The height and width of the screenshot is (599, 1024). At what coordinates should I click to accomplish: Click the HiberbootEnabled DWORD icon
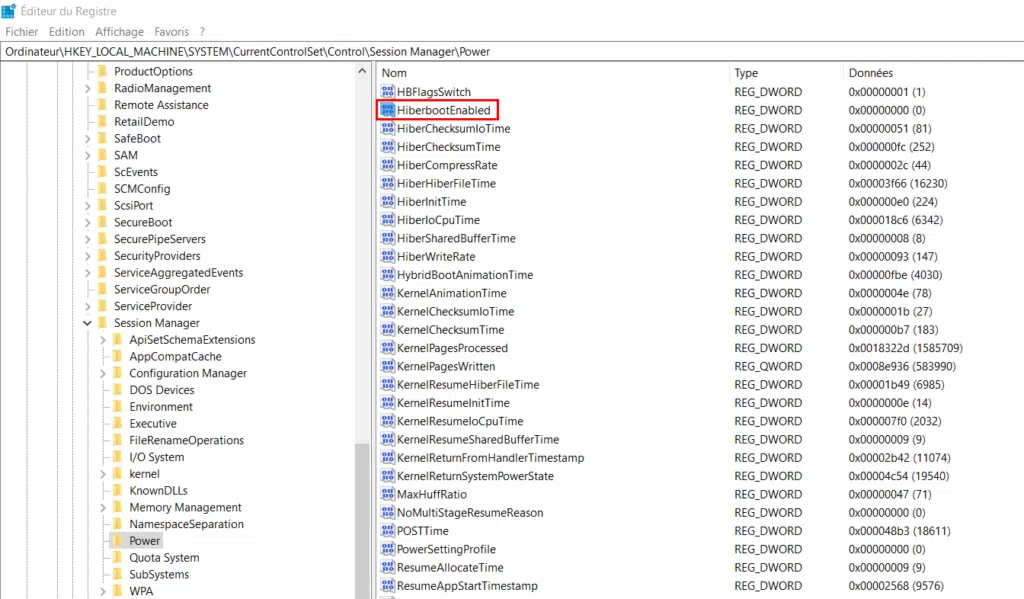click(388, 110)
